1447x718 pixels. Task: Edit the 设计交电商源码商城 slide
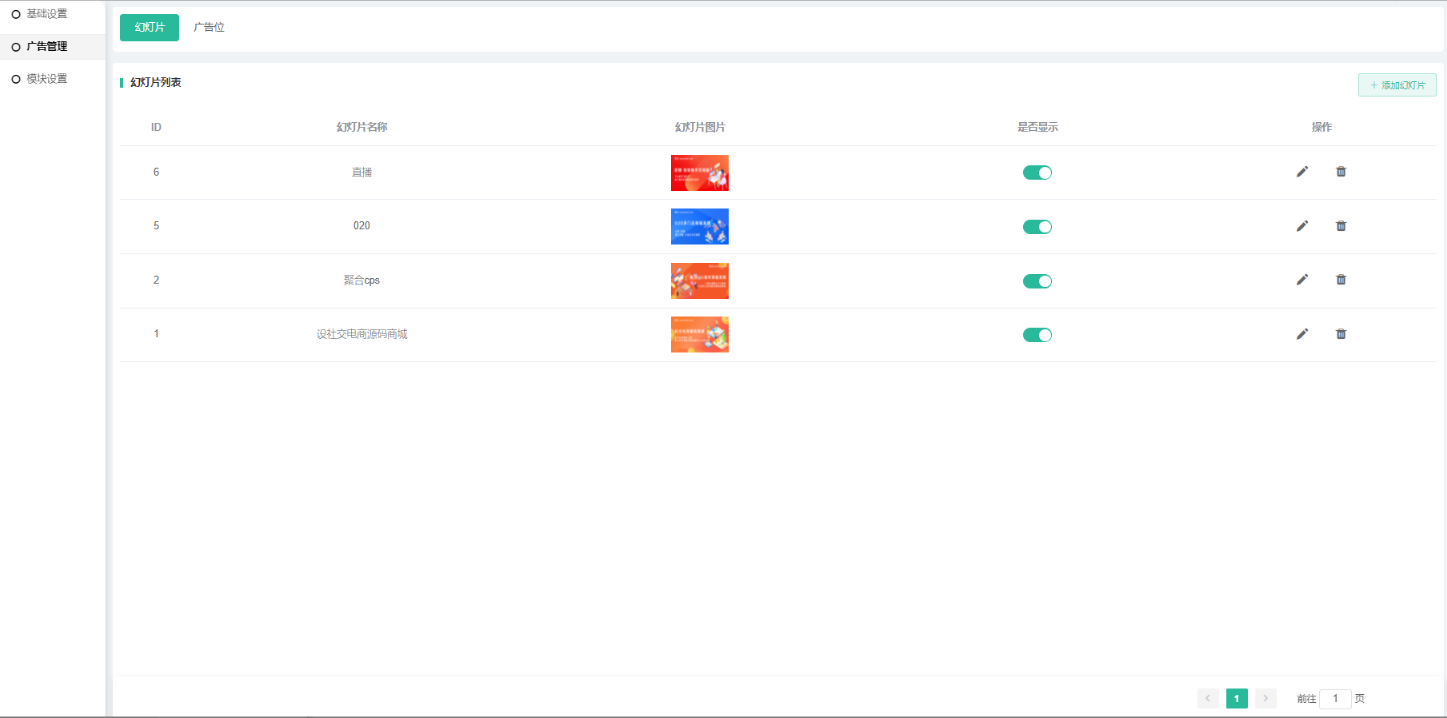1302,334
